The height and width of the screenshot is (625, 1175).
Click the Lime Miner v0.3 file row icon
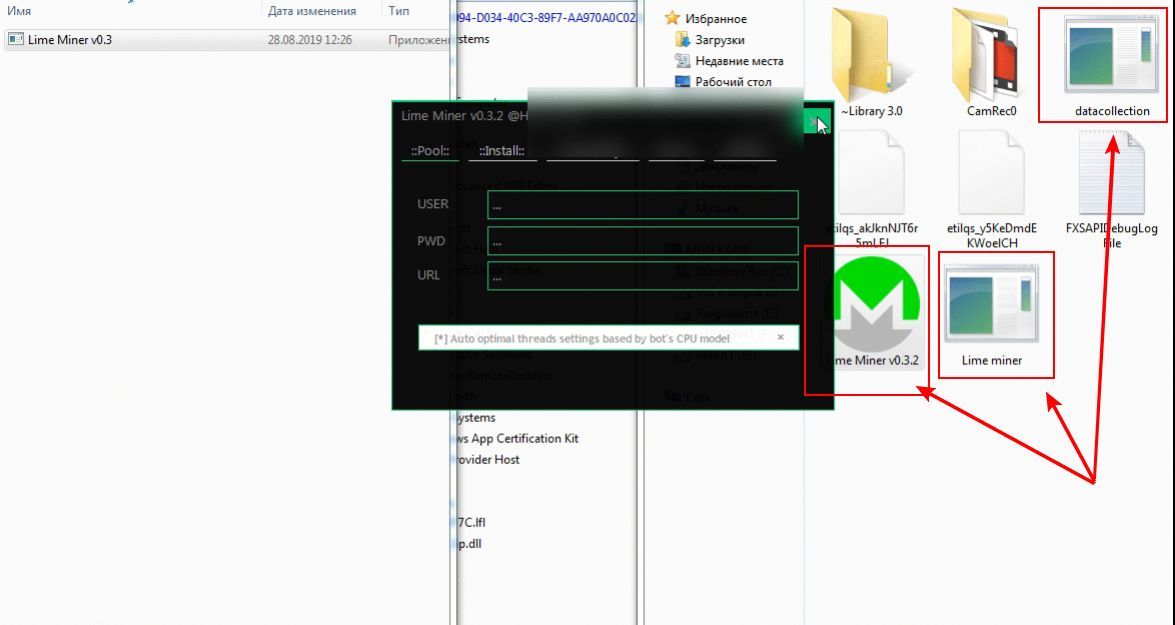(x=16, y=39)
